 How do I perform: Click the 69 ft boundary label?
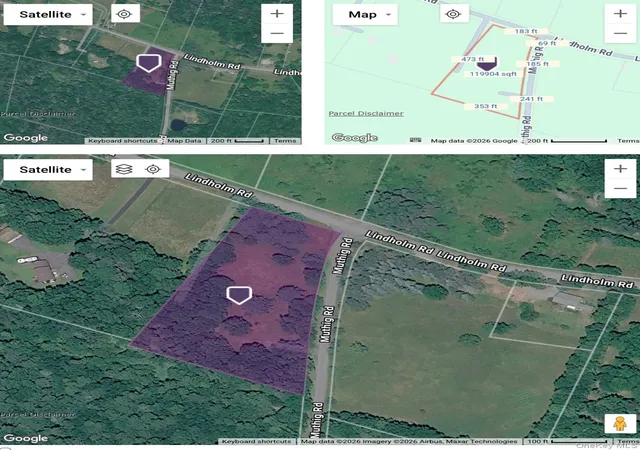tap(547, 43)
